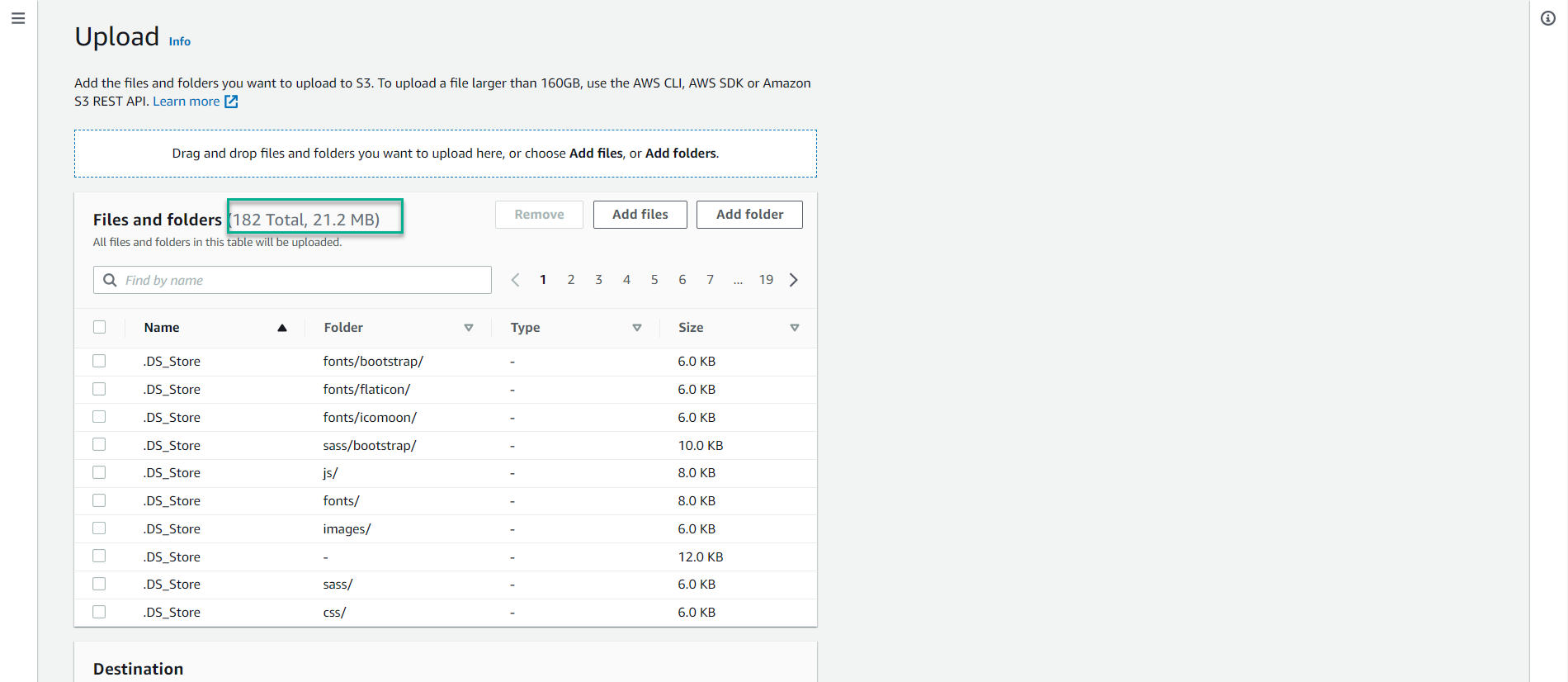Screen dimensions: 1568x682
Task: Check the 12.0 KB .DS_Store row
Action: [x=99, y=556]
